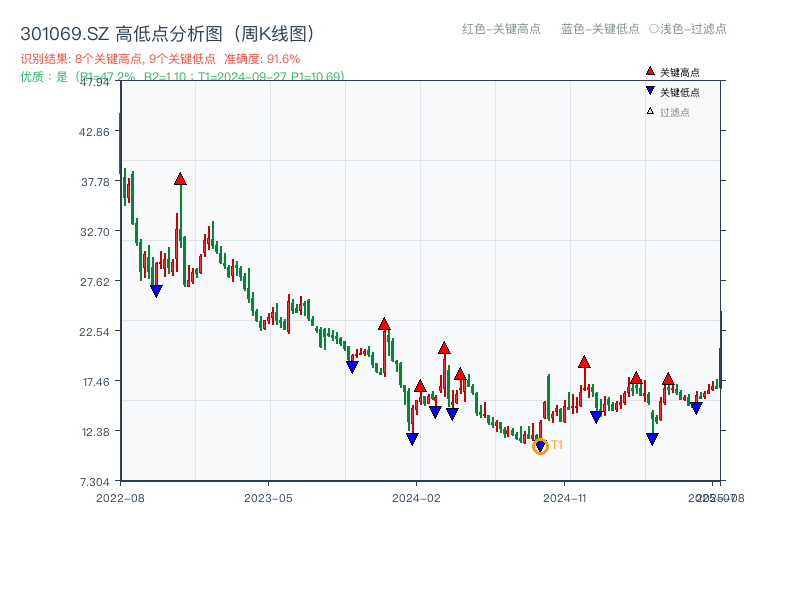
Task: Click the leftmost blue 关键低点 triangle under the 2022 candles
Action: (x=156, y=289)
